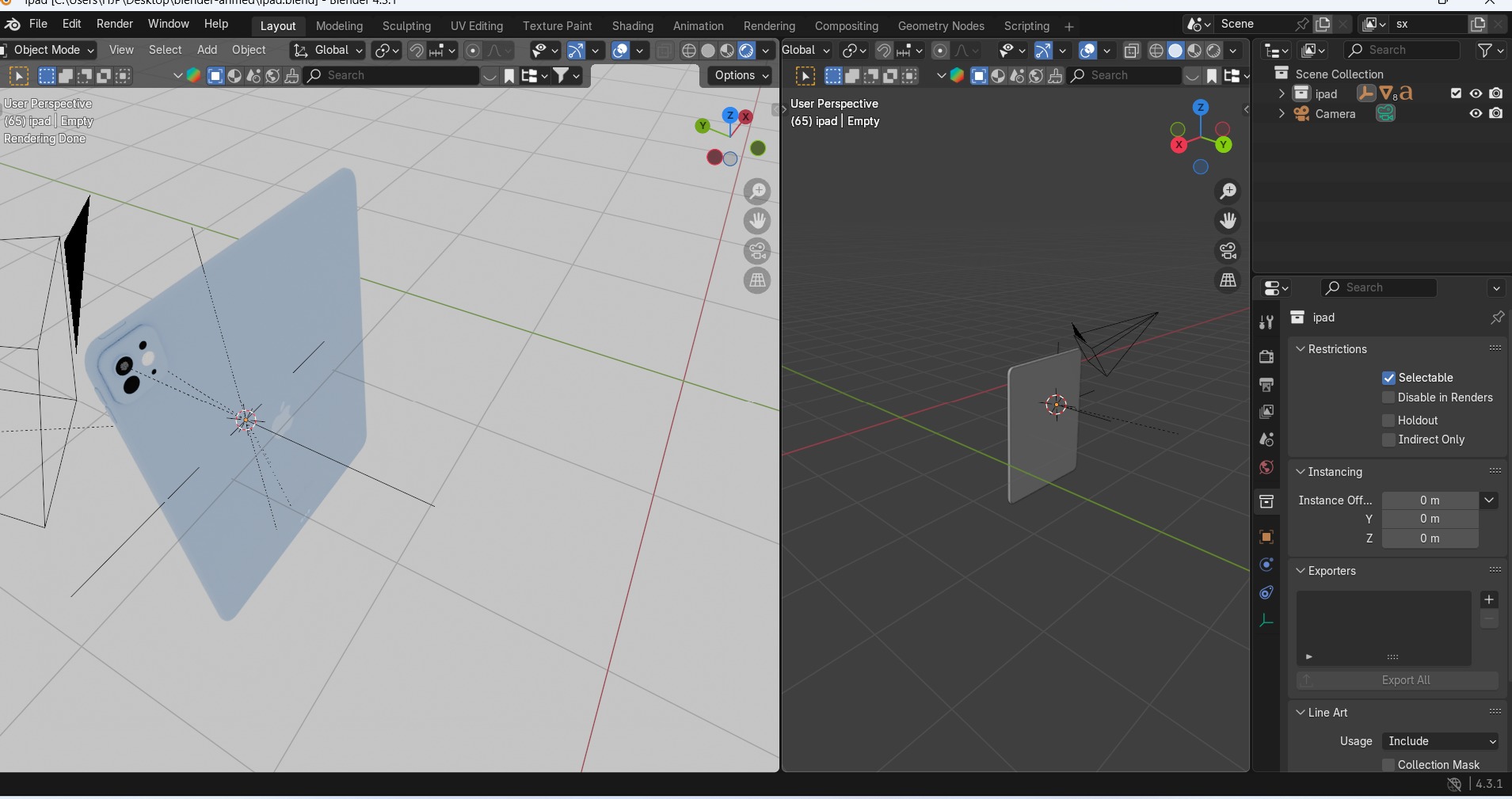Disable ipad collection in renders
The width and height of the screenshot is (1512, 799).
1495,93
